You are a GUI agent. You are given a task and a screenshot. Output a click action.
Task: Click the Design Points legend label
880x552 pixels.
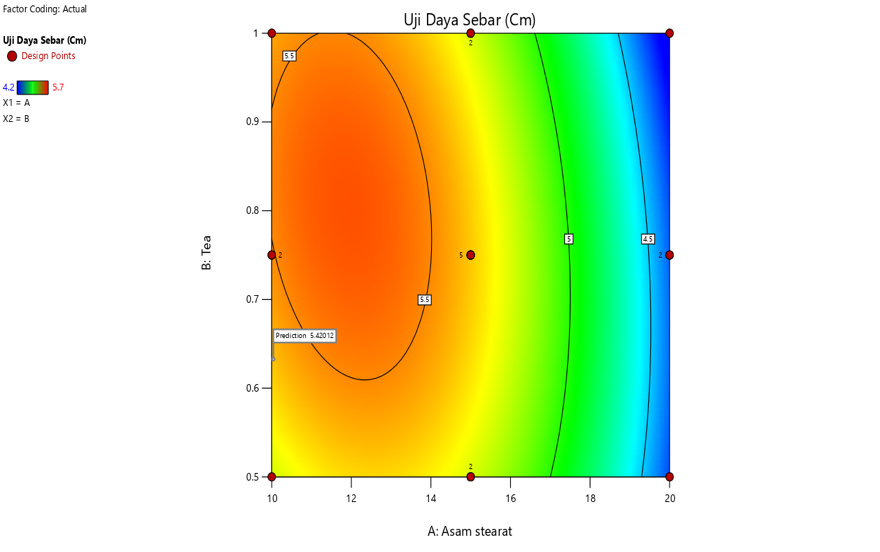click(48, 56)
